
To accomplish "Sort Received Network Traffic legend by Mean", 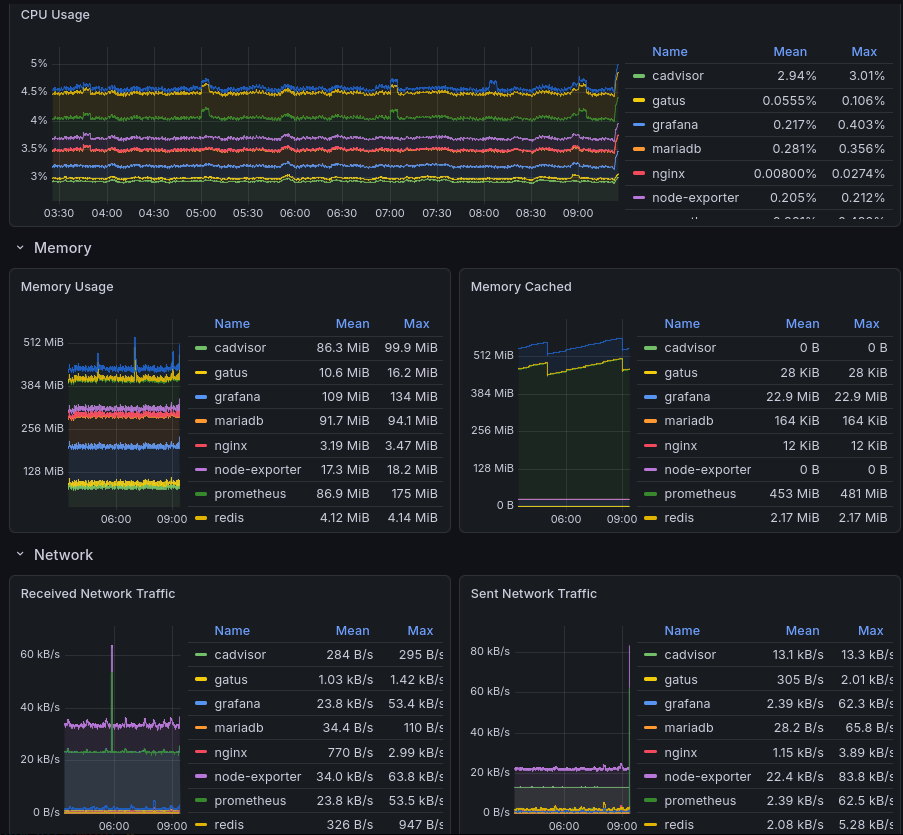I will (352, 631).
